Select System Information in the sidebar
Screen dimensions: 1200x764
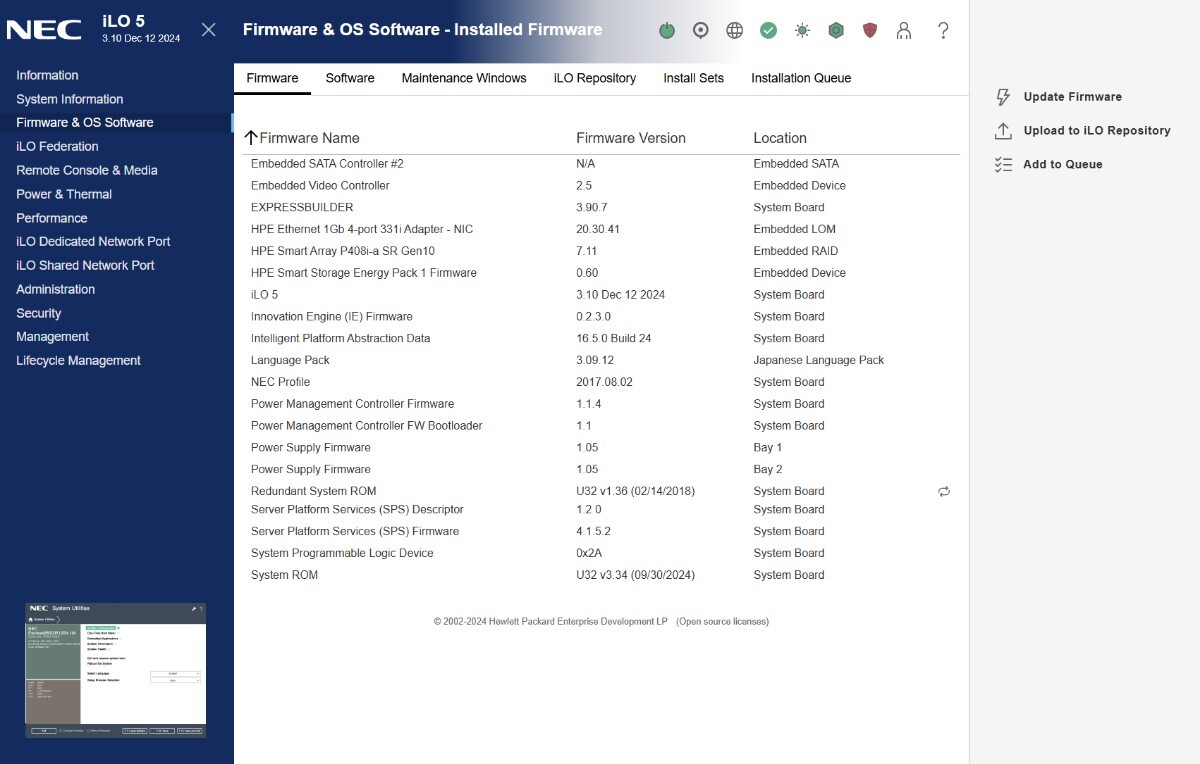tap(70, 99)
